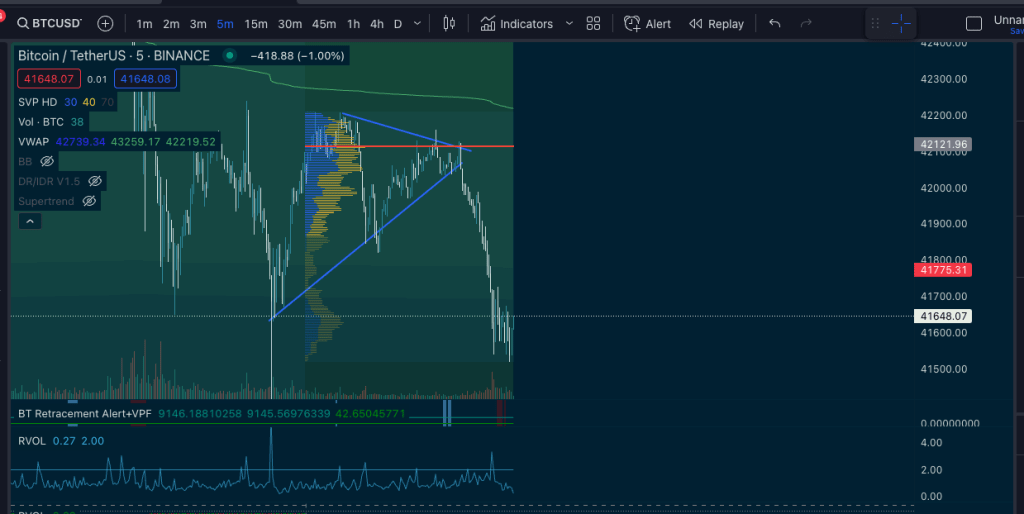
Task: Select the crosshair cursor tool
Action: pyautogui.click(x=901, y=23)
